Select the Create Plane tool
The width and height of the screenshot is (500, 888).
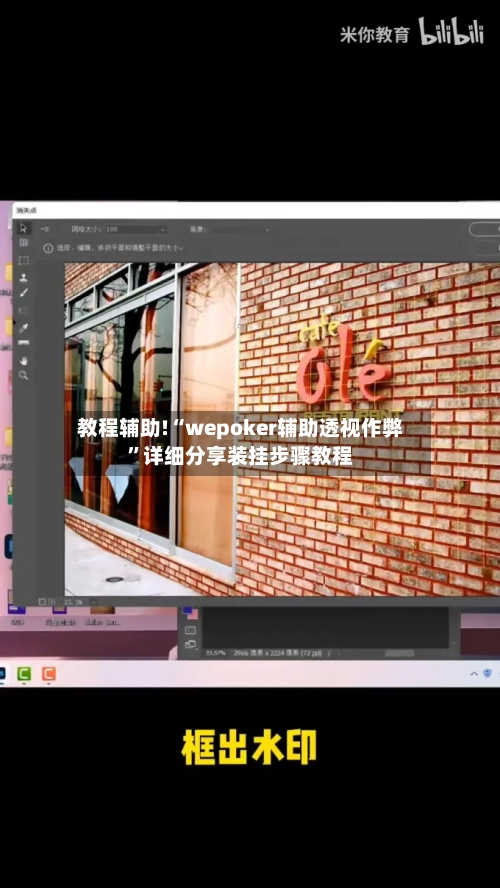(24, 243)
